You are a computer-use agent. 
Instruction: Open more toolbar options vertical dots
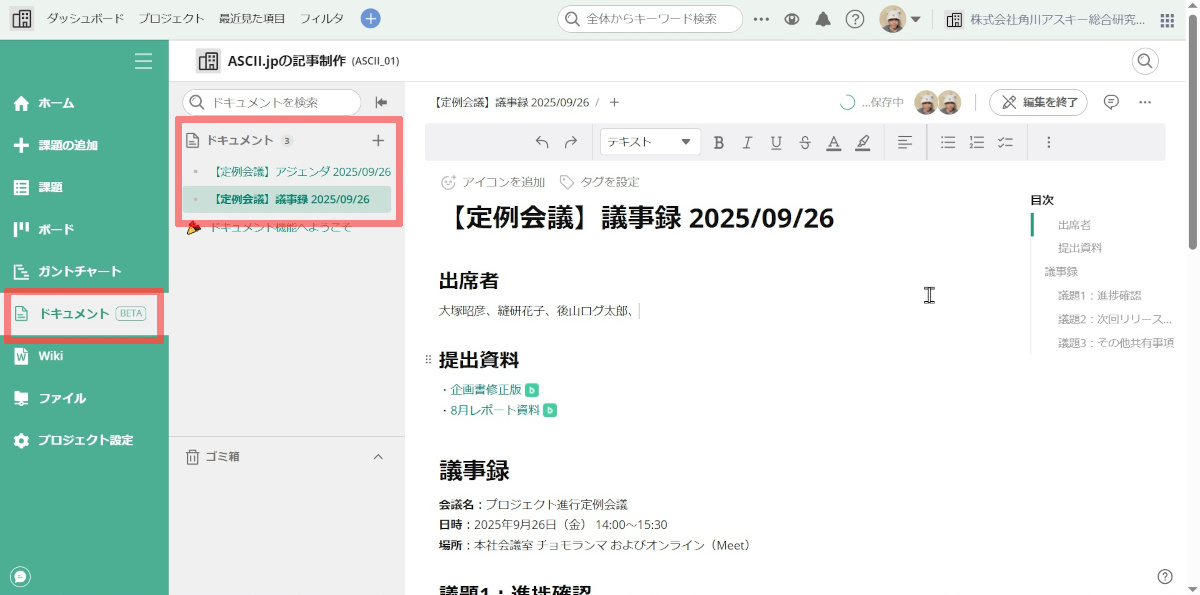pyautogui.click(x=1048, y=142)
